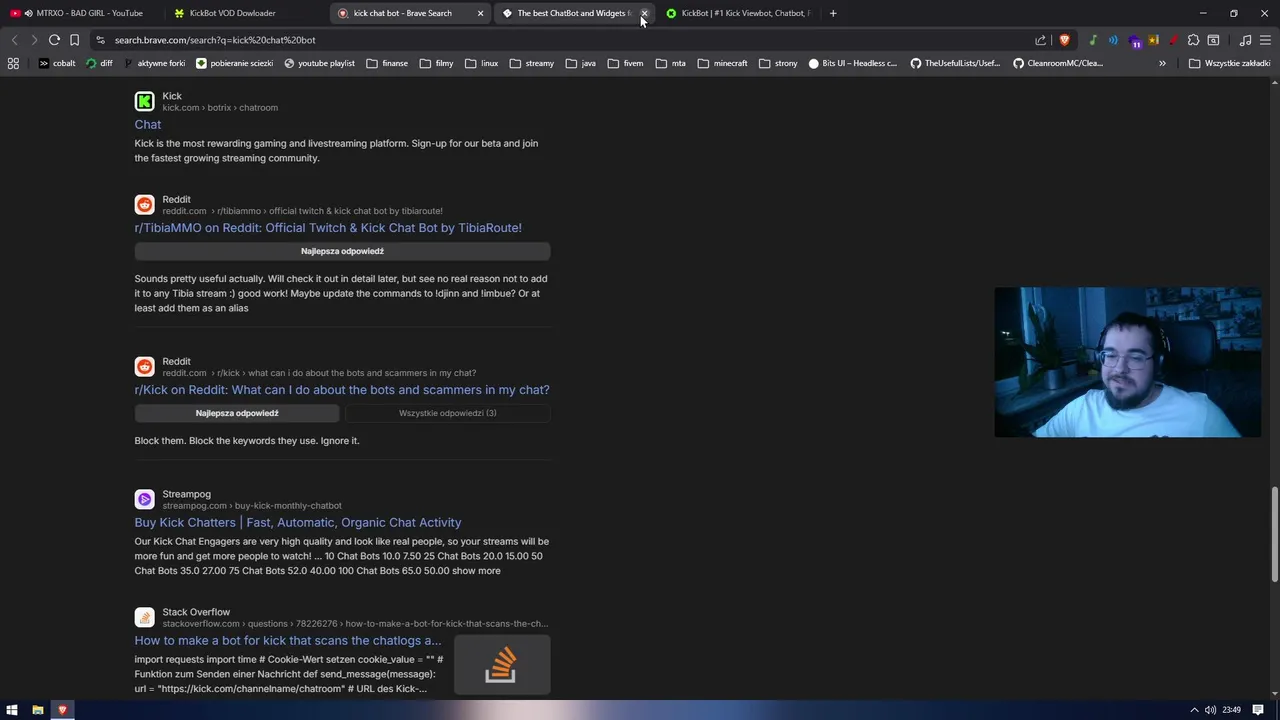Open Kick Chat search result link
This screenshot has width=1280, height=720.
[148, 124]
